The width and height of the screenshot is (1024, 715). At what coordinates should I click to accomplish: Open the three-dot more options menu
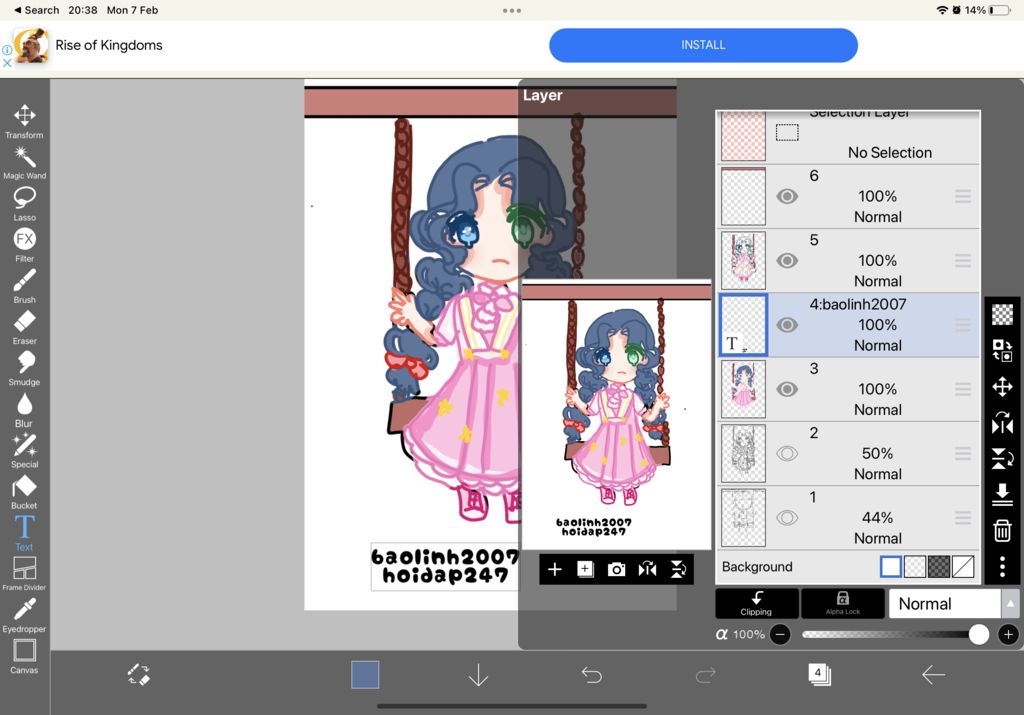[x=1002, y=566]
